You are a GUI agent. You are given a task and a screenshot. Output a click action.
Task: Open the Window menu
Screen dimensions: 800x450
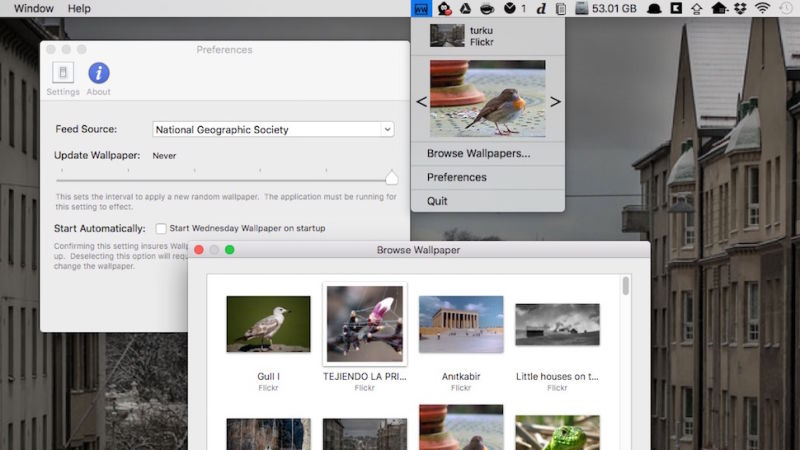pos(34,9)
